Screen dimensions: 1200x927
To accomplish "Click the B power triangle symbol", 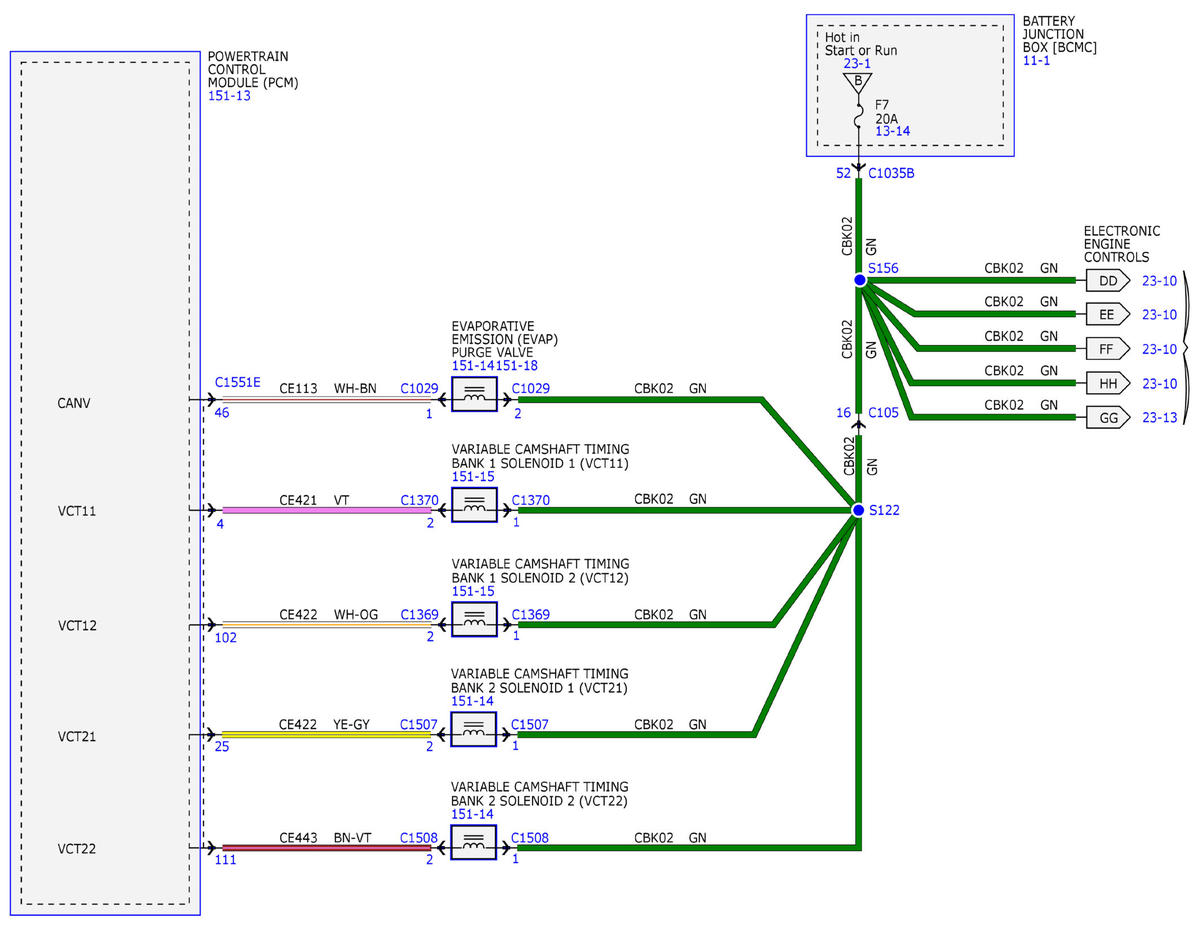I will click(x=858, y=82).
